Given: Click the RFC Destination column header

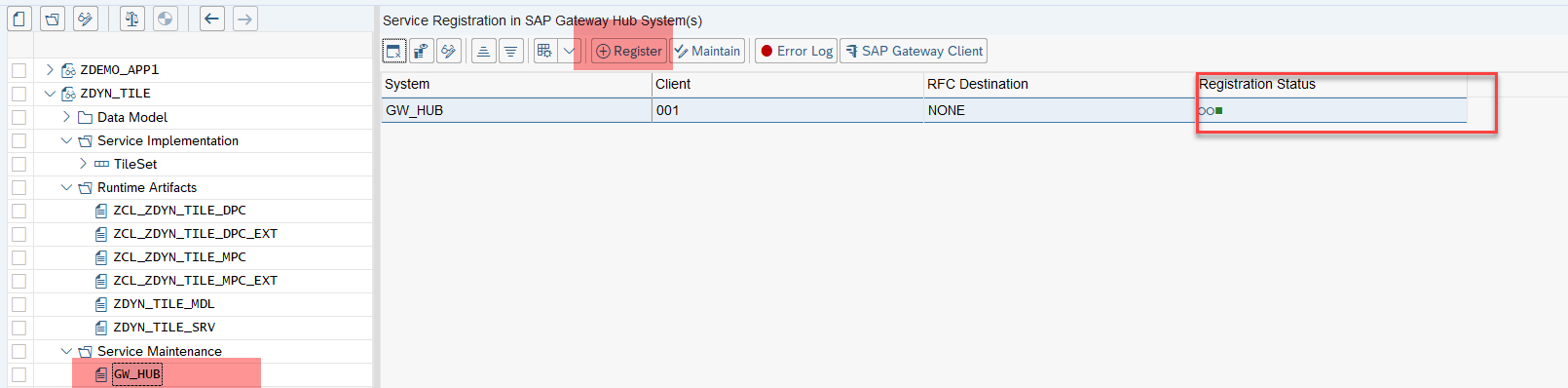Looking at the screenshot, I should click(x=1060, y=84).
